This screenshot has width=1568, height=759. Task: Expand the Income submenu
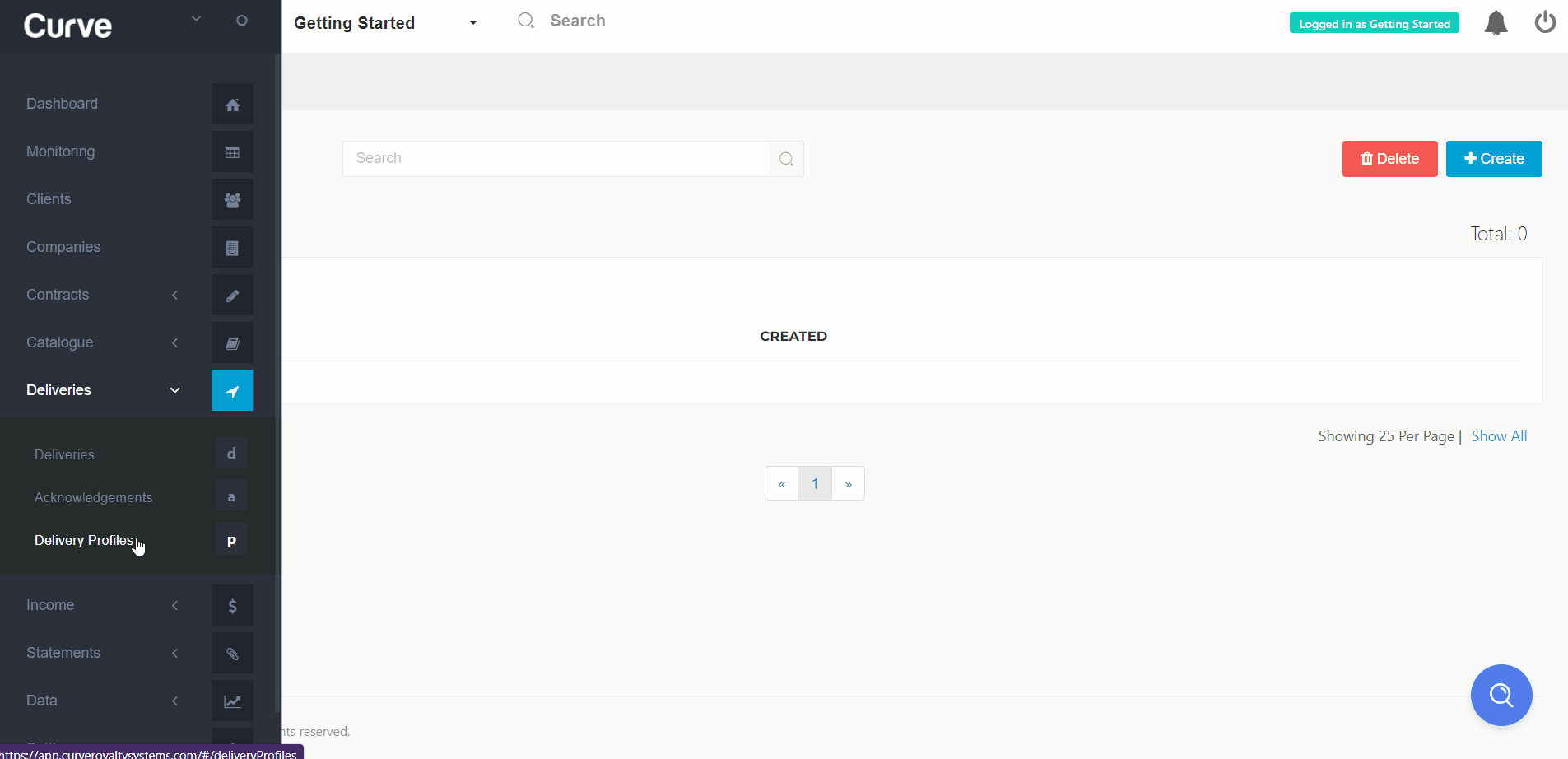coord(174,605)
